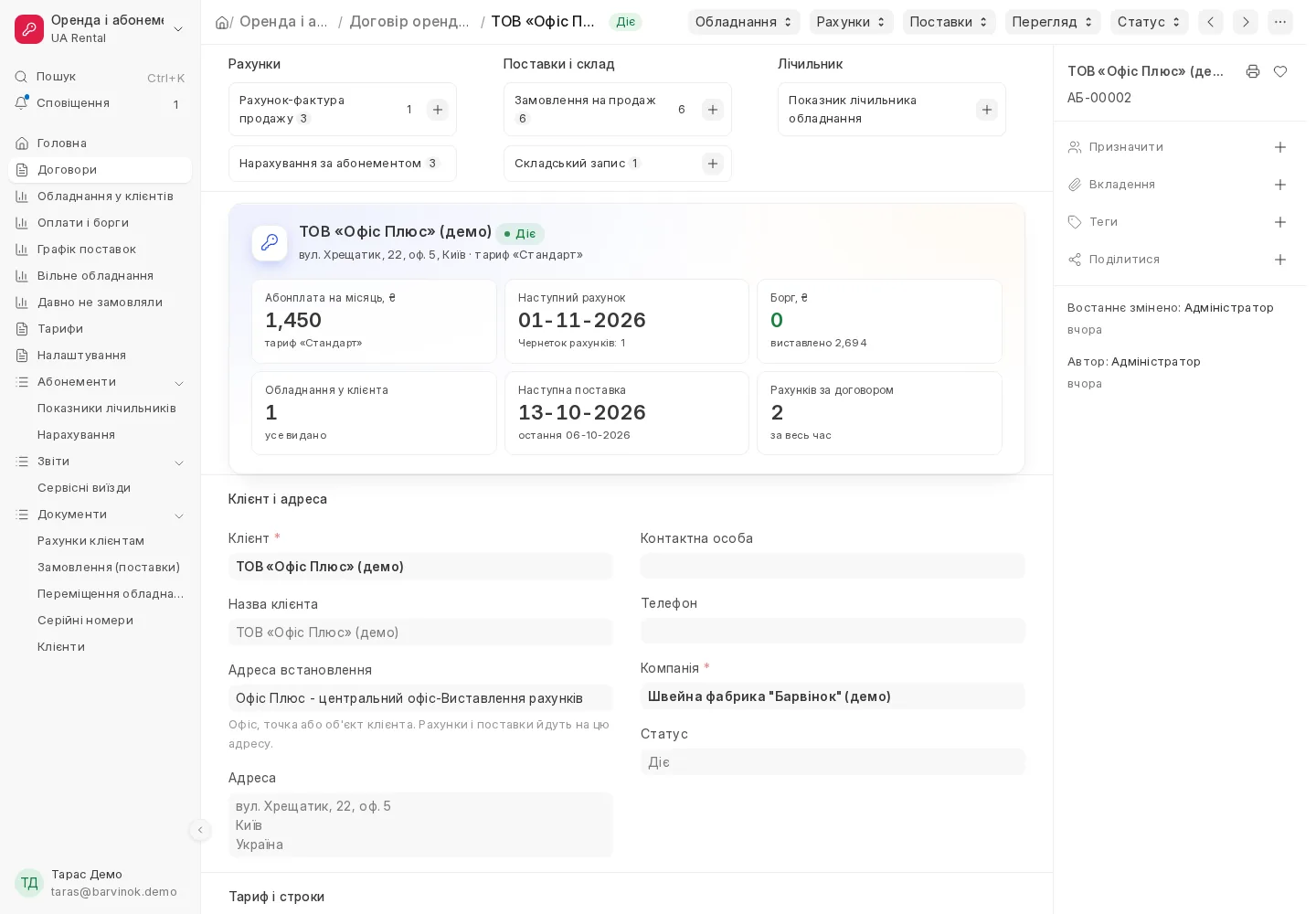This screenshot has width=1316, height=914.
Task: Go to Договір оренди breadcrumb
Action: coord(409,22)
